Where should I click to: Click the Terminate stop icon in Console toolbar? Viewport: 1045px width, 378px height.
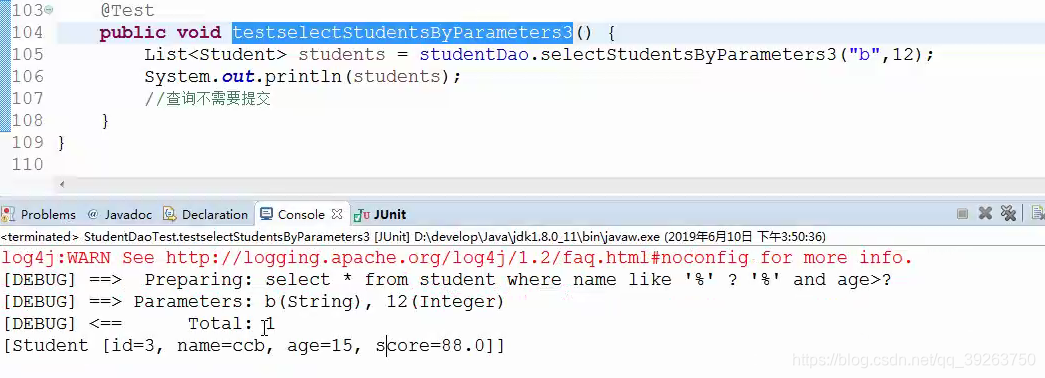click(x=962, y=214)
